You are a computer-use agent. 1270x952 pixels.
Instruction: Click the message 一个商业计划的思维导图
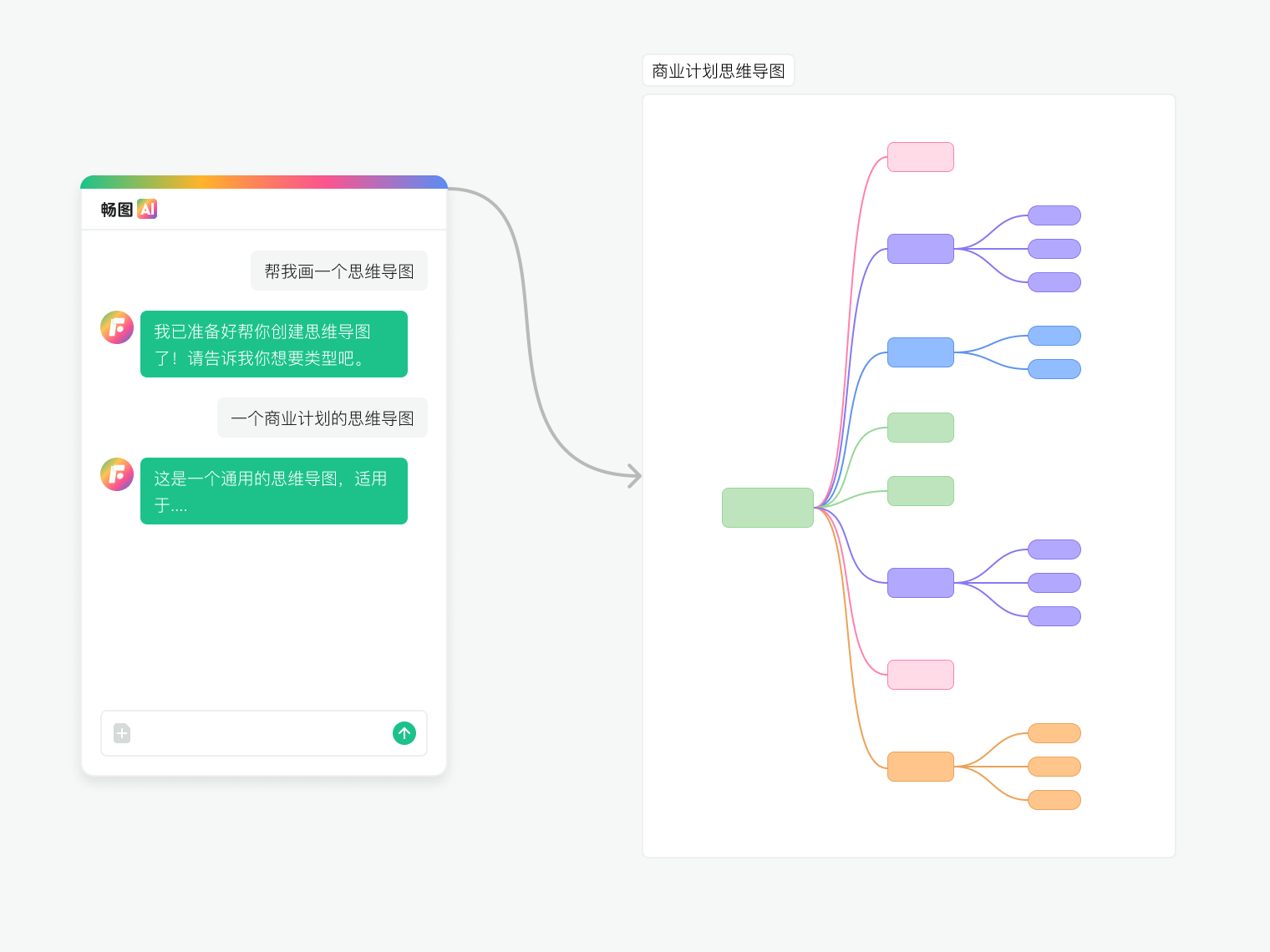point(323,418)
